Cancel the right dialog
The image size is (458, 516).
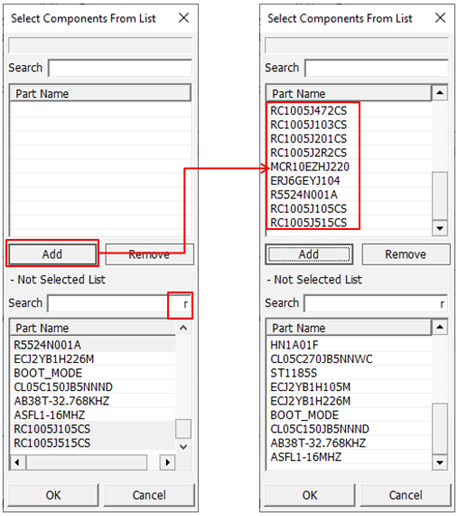[x=405, y=495]
